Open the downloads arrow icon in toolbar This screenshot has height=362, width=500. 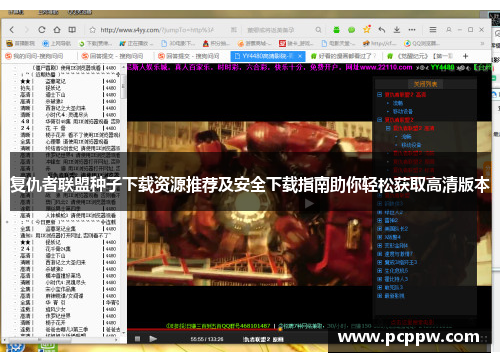click(x=397, y=30)
